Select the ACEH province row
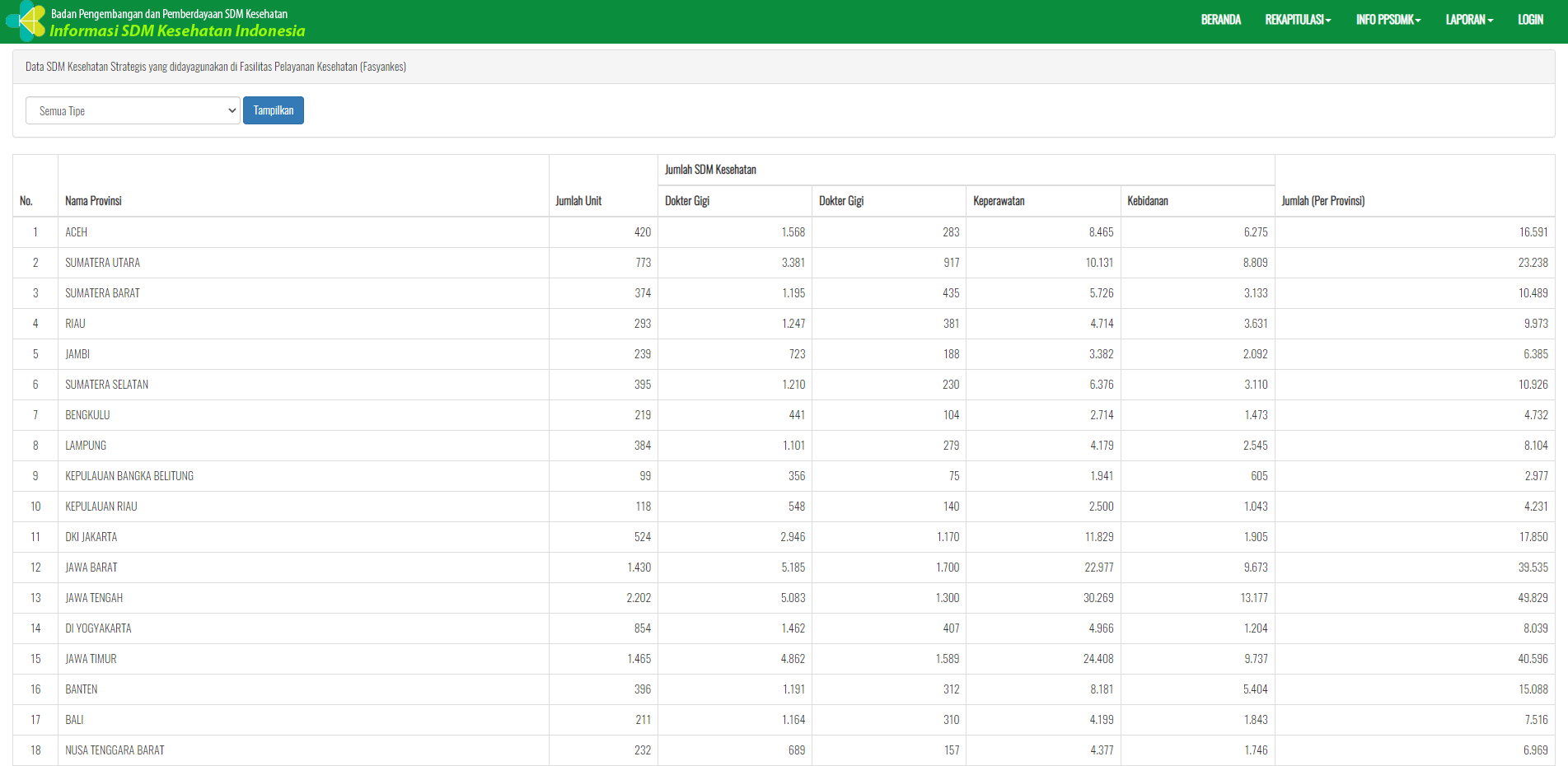1568x766 pixels. coord(77,232)
